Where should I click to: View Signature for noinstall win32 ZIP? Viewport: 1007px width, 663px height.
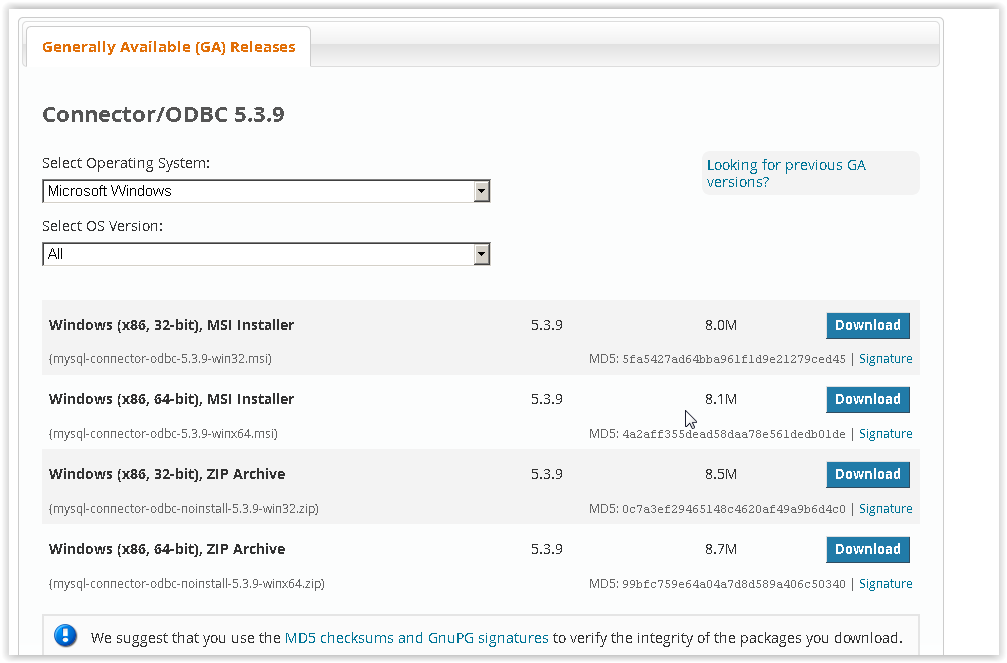coord(885,508)
